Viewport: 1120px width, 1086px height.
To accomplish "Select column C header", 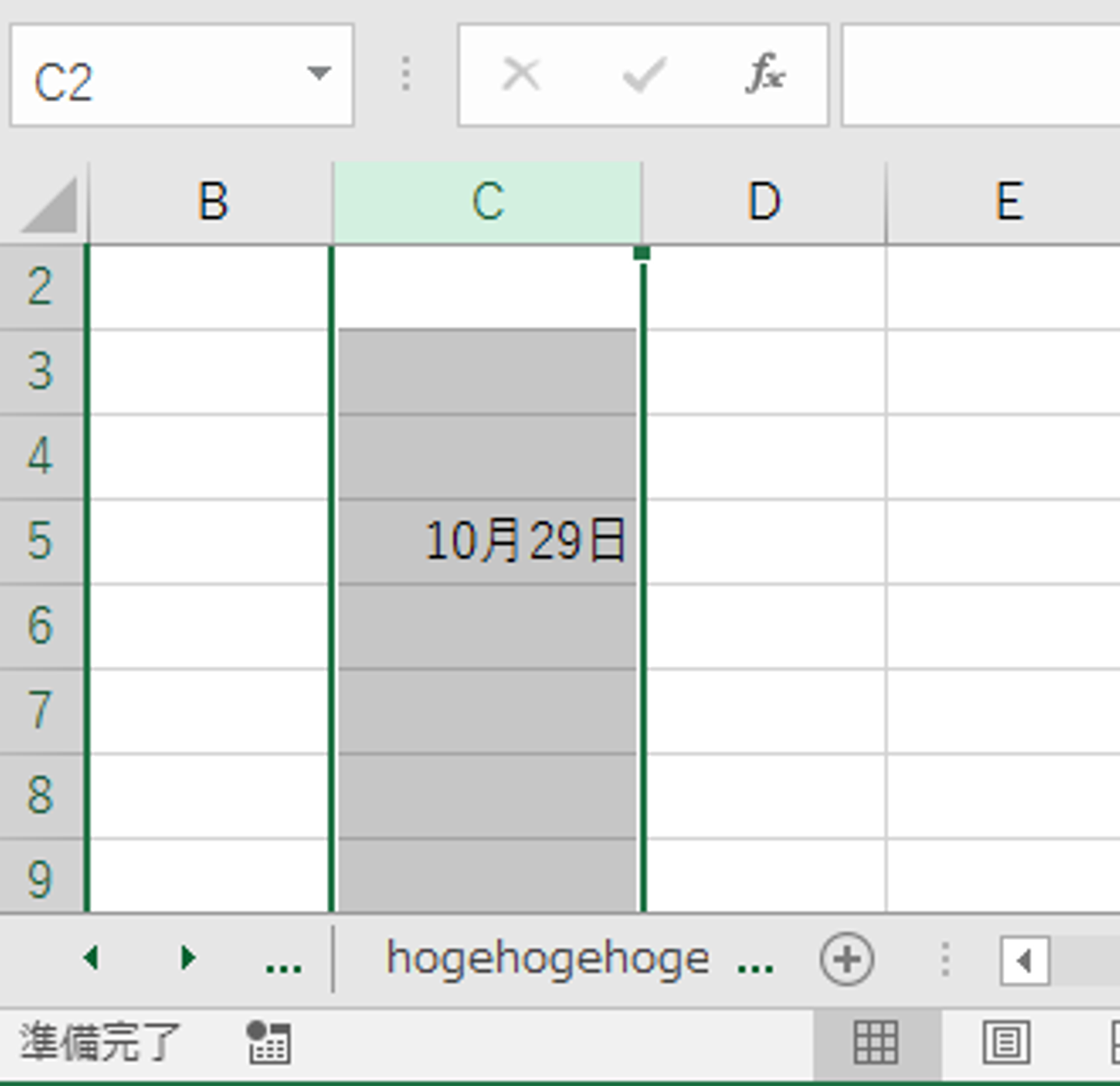I will 488,202.
